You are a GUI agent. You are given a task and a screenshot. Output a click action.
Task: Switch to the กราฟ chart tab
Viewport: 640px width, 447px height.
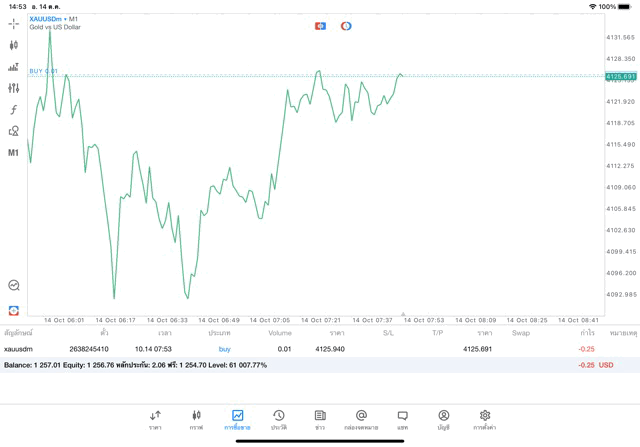pos(196,420)
